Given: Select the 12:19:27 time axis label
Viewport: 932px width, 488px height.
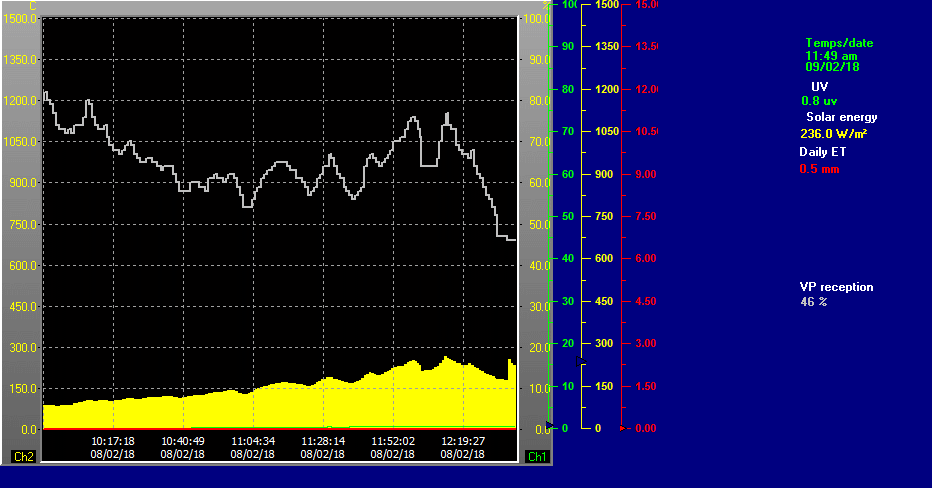Looking at the screenshot, I should (463, 440).
